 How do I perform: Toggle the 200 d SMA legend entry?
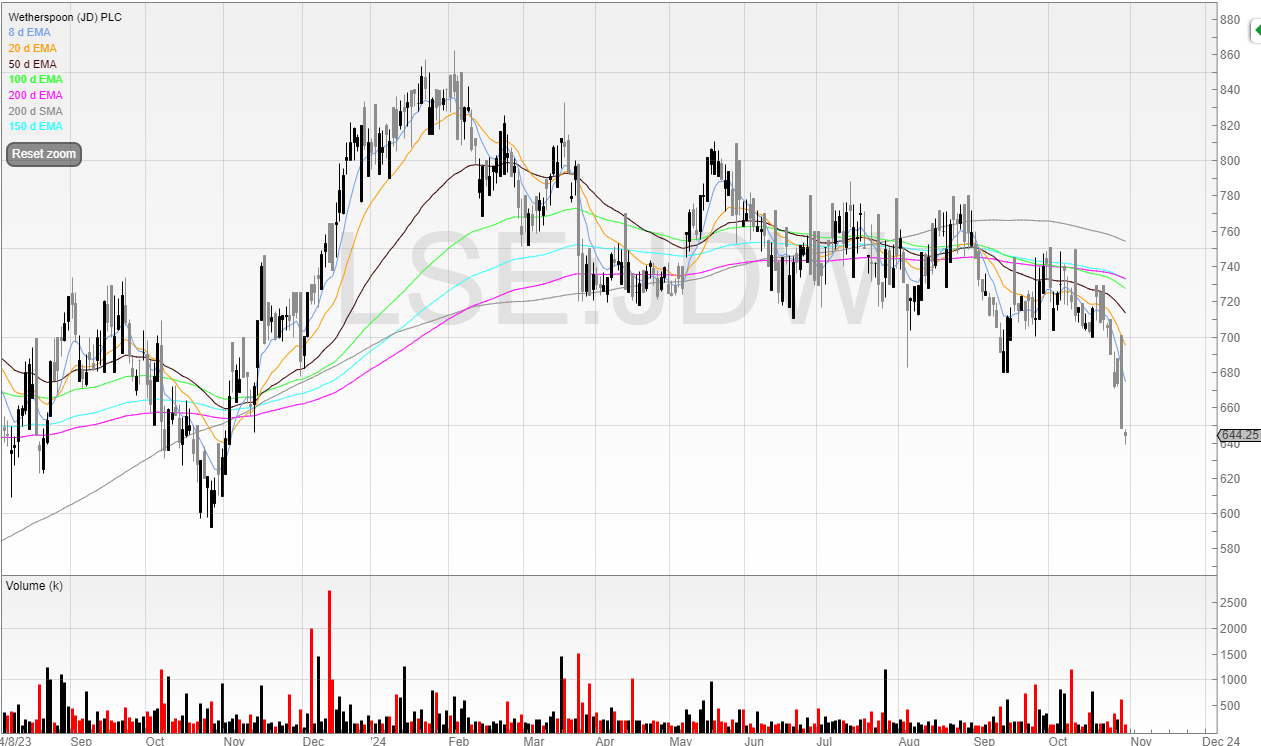coord(36,111)
